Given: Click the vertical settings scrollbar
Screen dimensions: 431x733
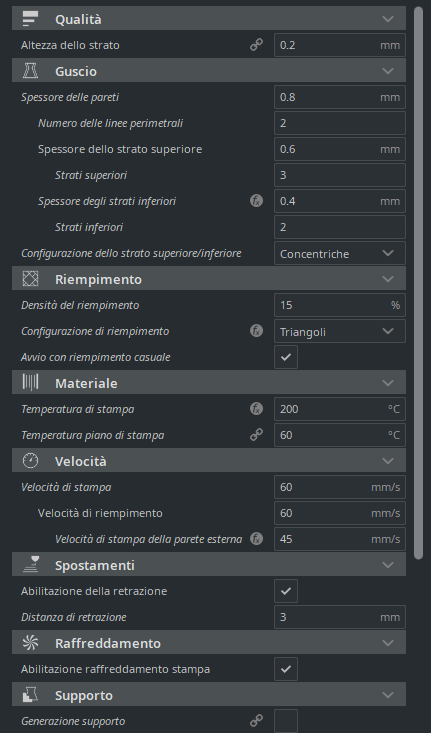Looking at the screenshot, I should tap(418, 282).
